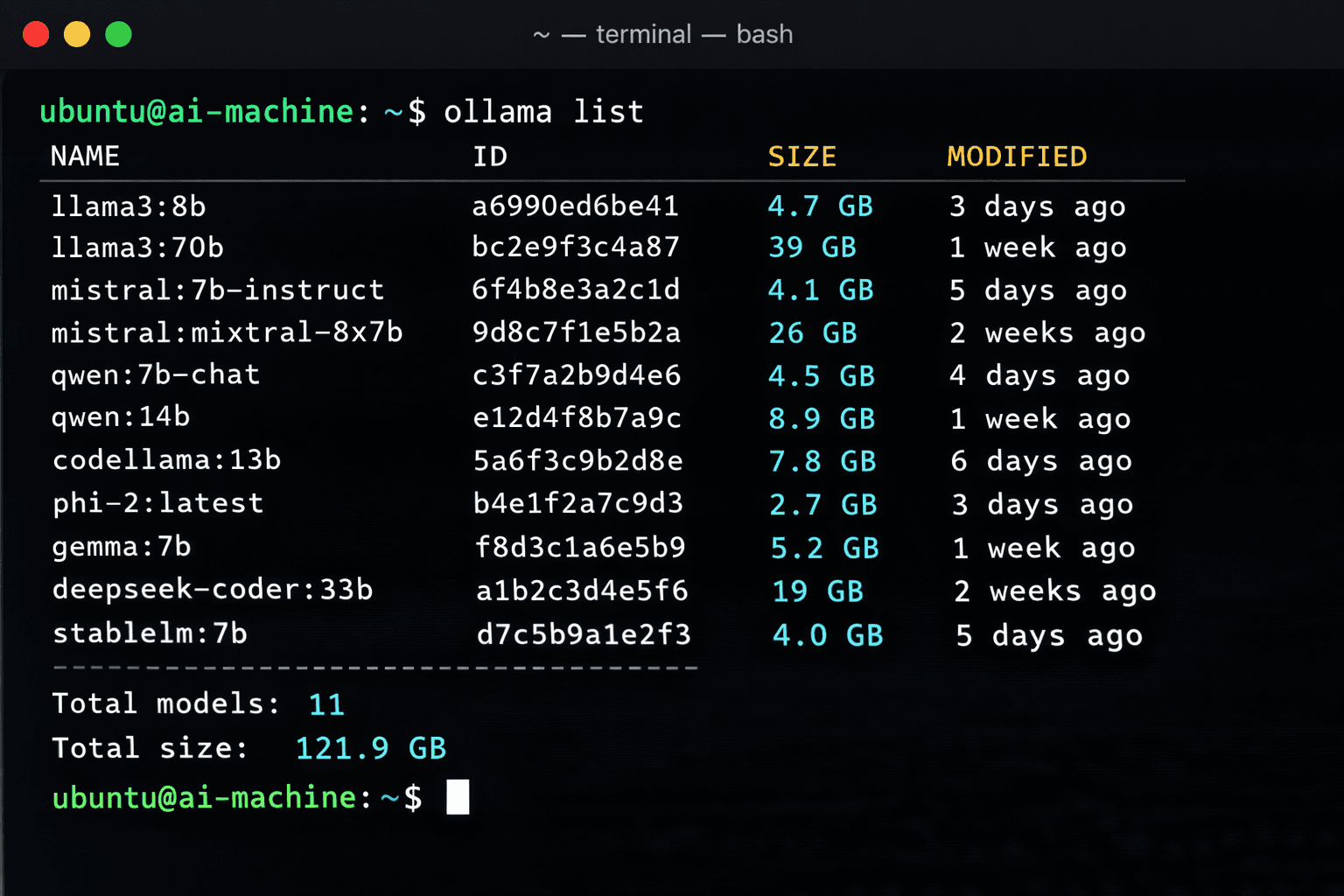The width and height of the screenshot is (1344, 896).
Task: Click the NAME column header
Action: pyautogui.click(x=85, y=156)
